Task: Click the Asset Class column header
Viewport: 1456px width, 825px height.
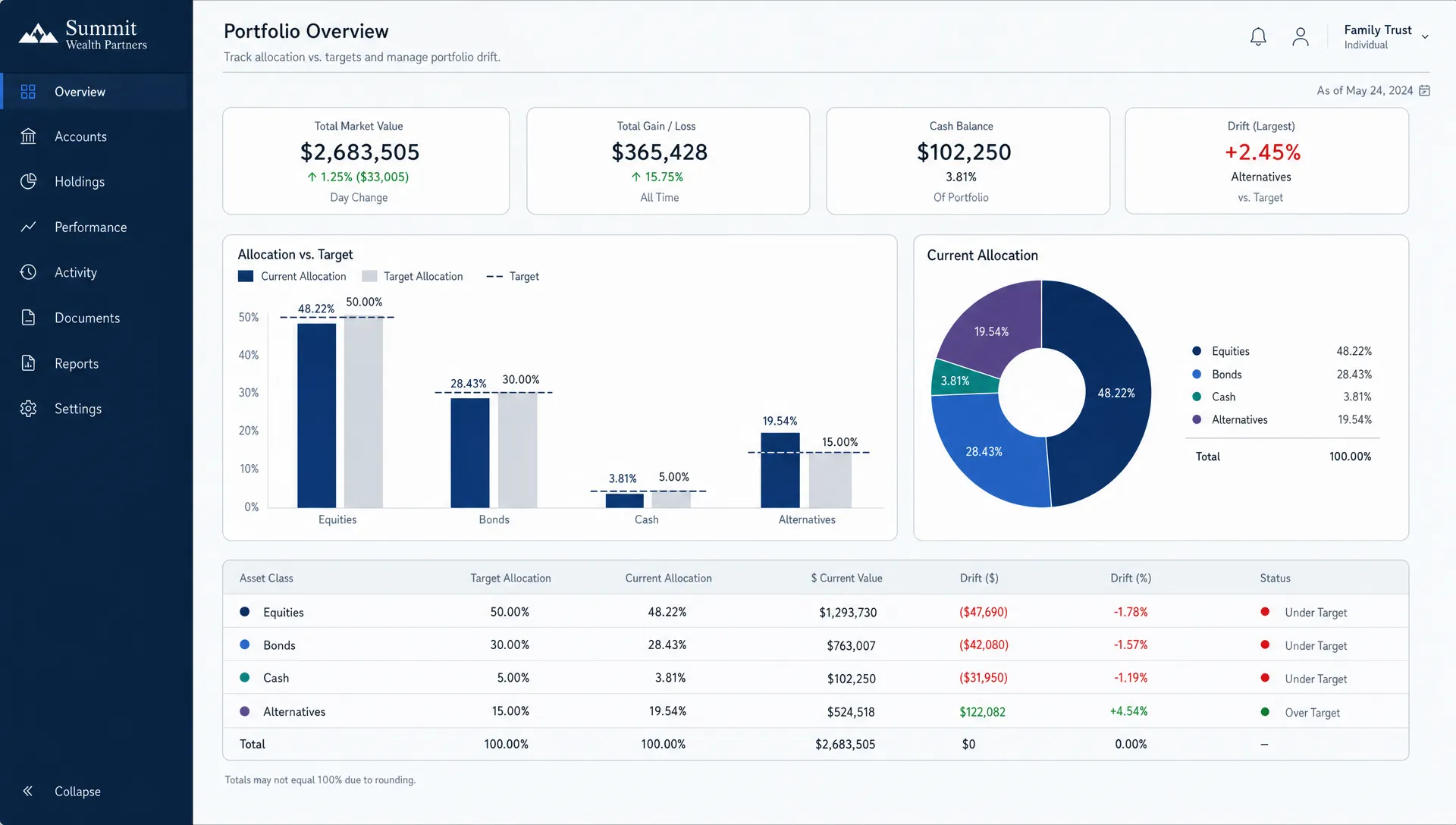Action: [x=266, y=578]
